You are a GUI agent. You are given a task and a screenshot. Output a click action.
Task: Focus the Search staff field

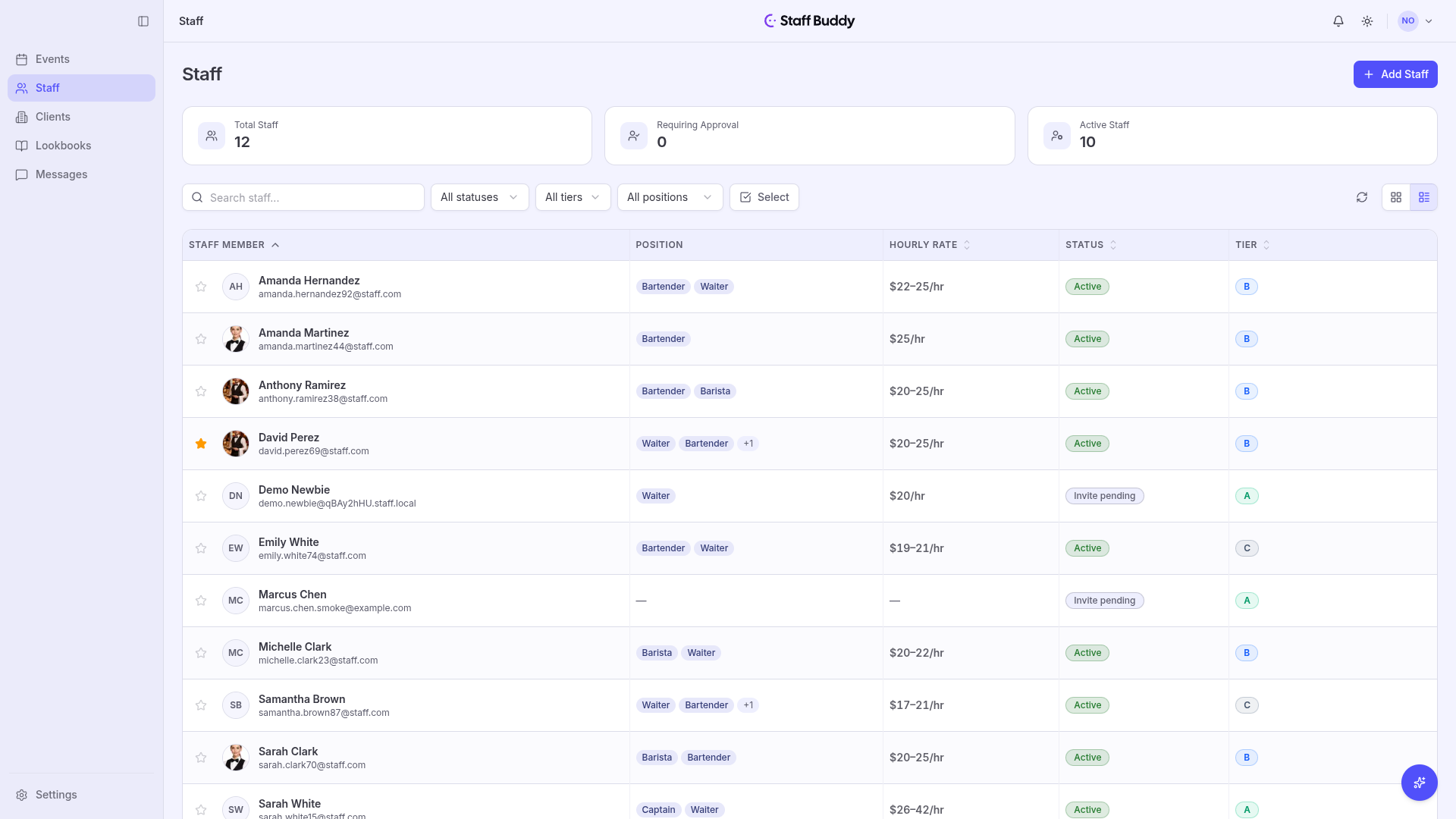[x=303, y=197]
